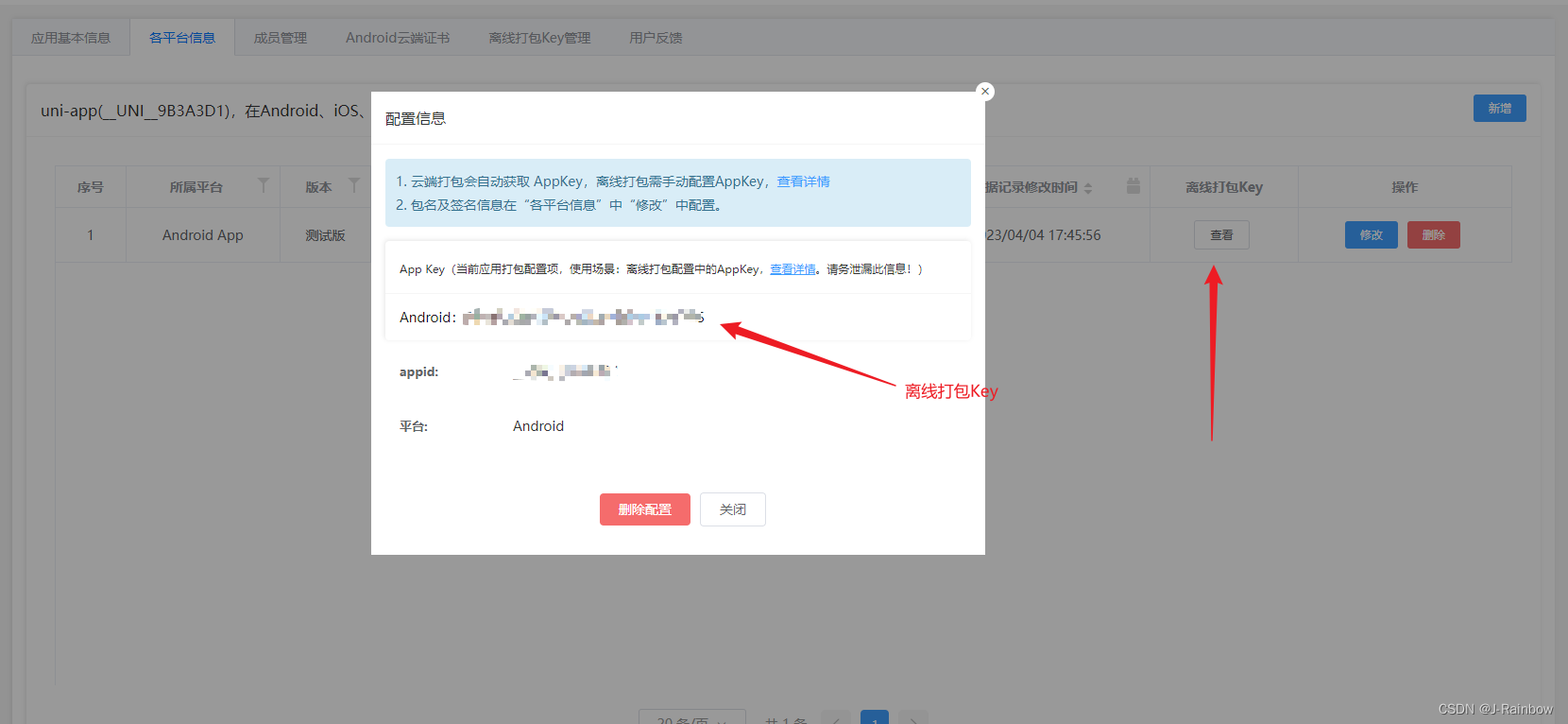Click the 查看 button under 离线打包Key

click(1221, 234)
